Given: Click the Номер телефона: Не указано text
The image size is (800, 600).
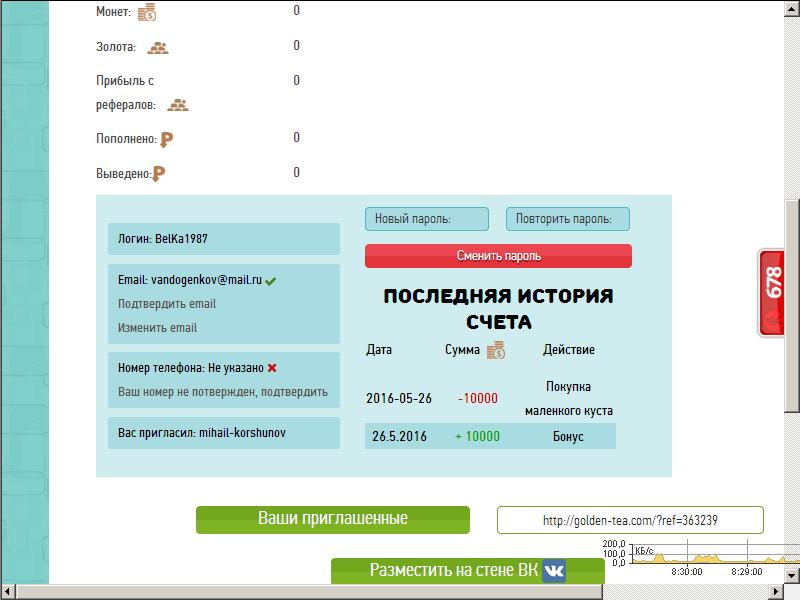Looking at the screenshot, I should click(x=191, y=368).
